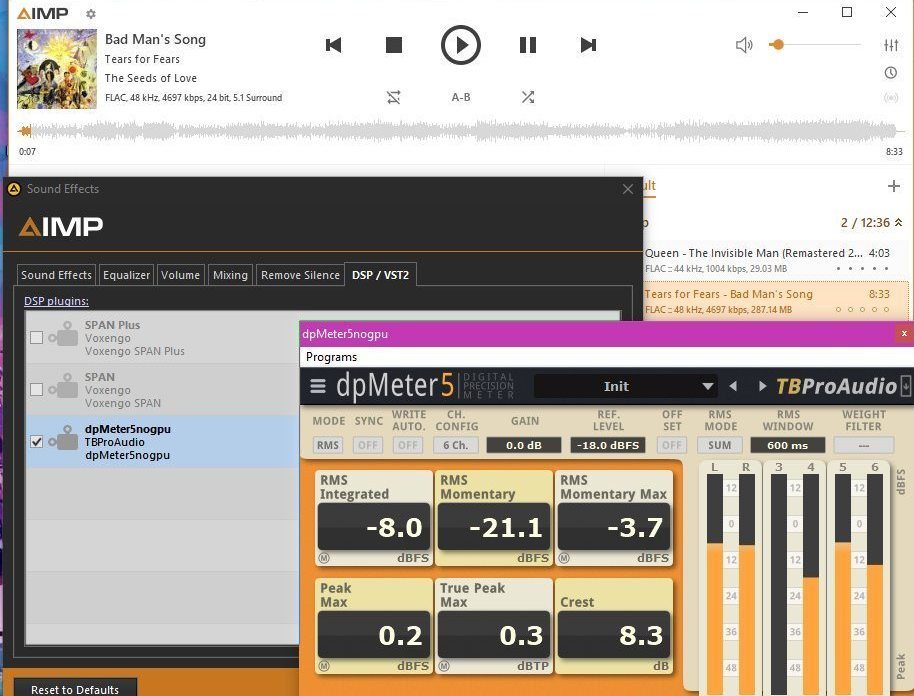
Task: Open the DSP plugins link
Action: click(x=56, y=301)
